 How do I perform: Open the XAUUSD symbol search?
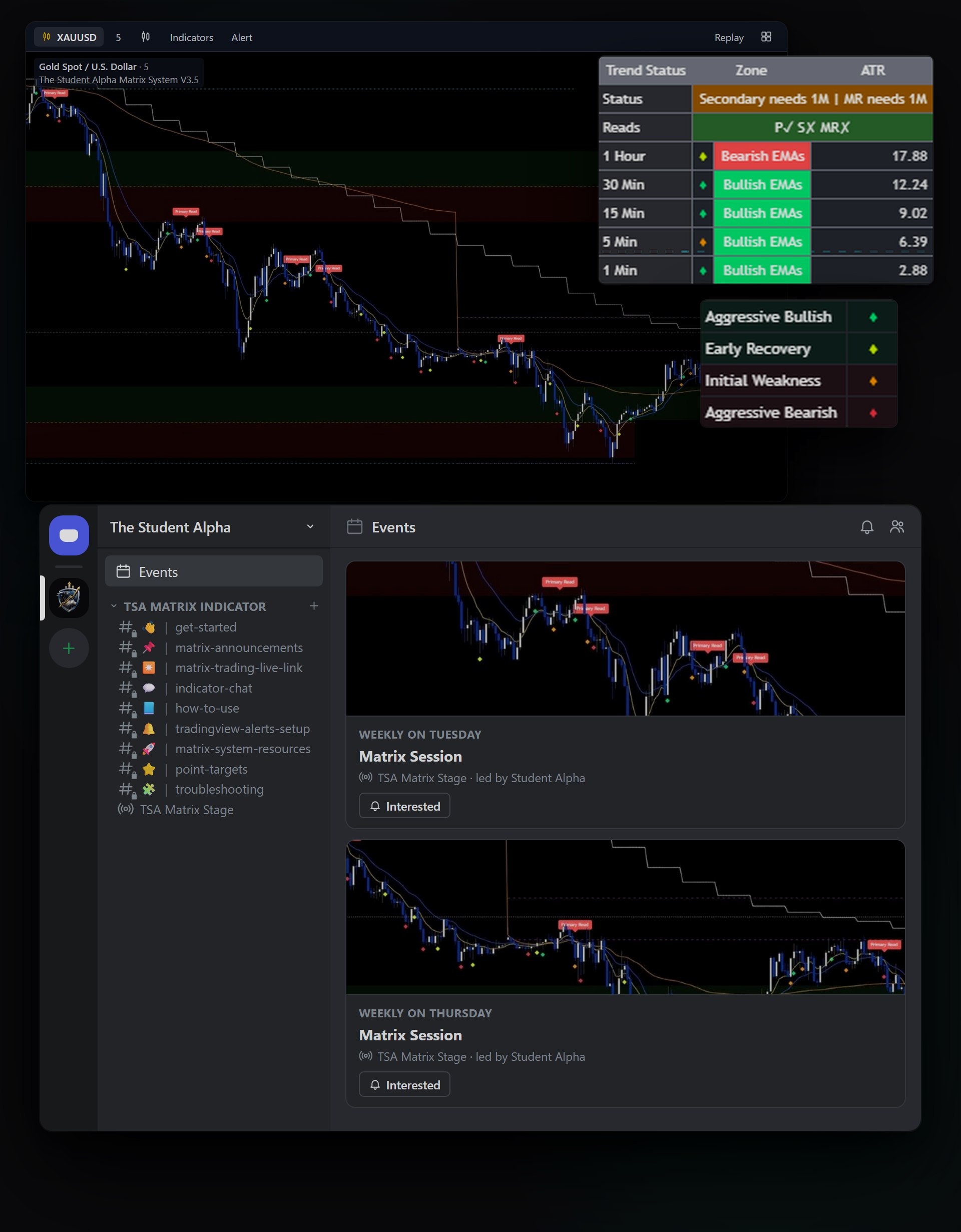[x=69, y=37]
